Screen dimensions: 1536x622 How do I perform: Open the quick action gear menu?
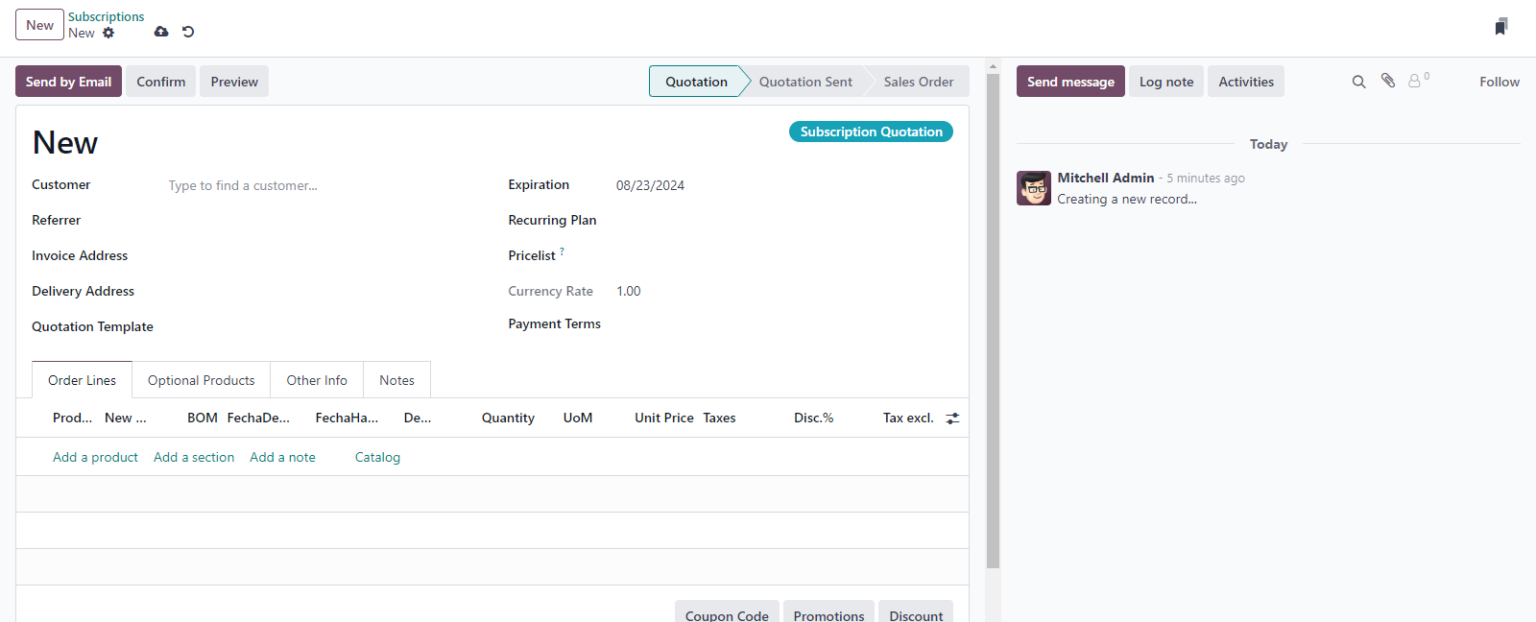[108, 32]
